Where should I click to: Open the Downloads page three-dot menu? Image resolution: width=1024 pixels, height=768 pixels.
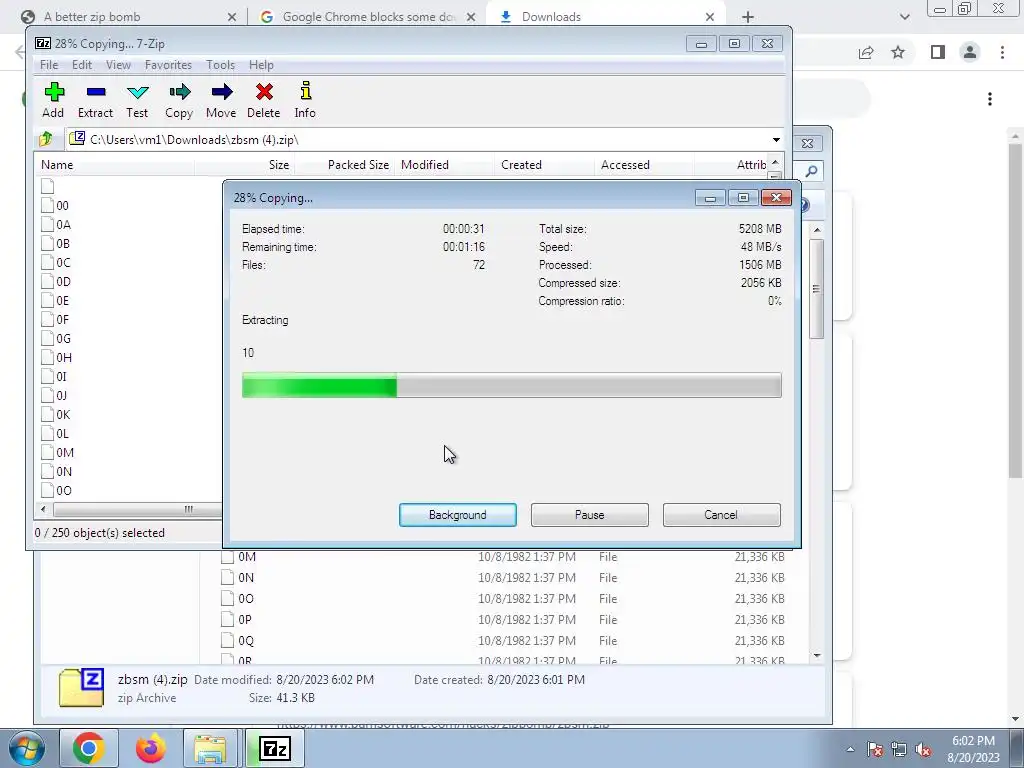point(990,99)
